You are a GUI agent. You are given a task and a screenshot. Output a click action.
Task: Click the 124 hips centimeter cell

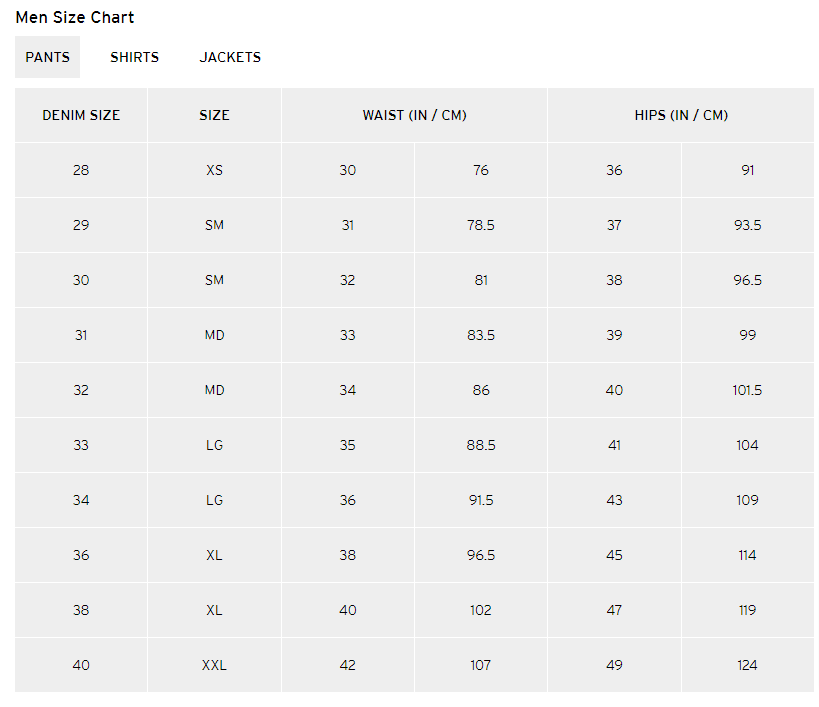[x=747, y=665]
